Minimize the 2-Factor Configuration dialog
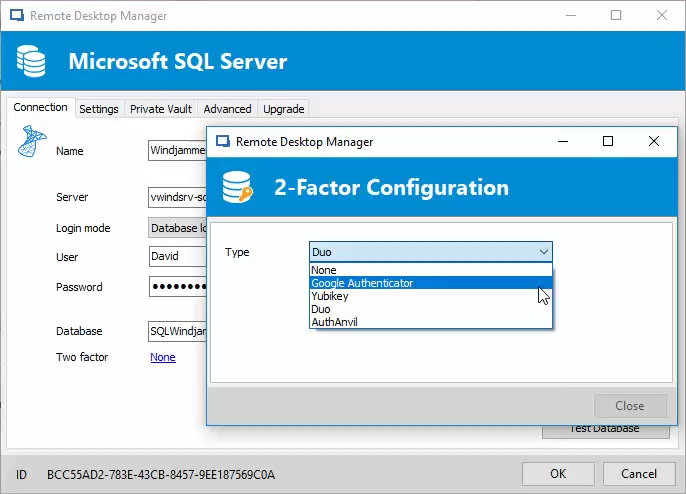The width and height of the screenshot is (686, 494). (563, 141)
